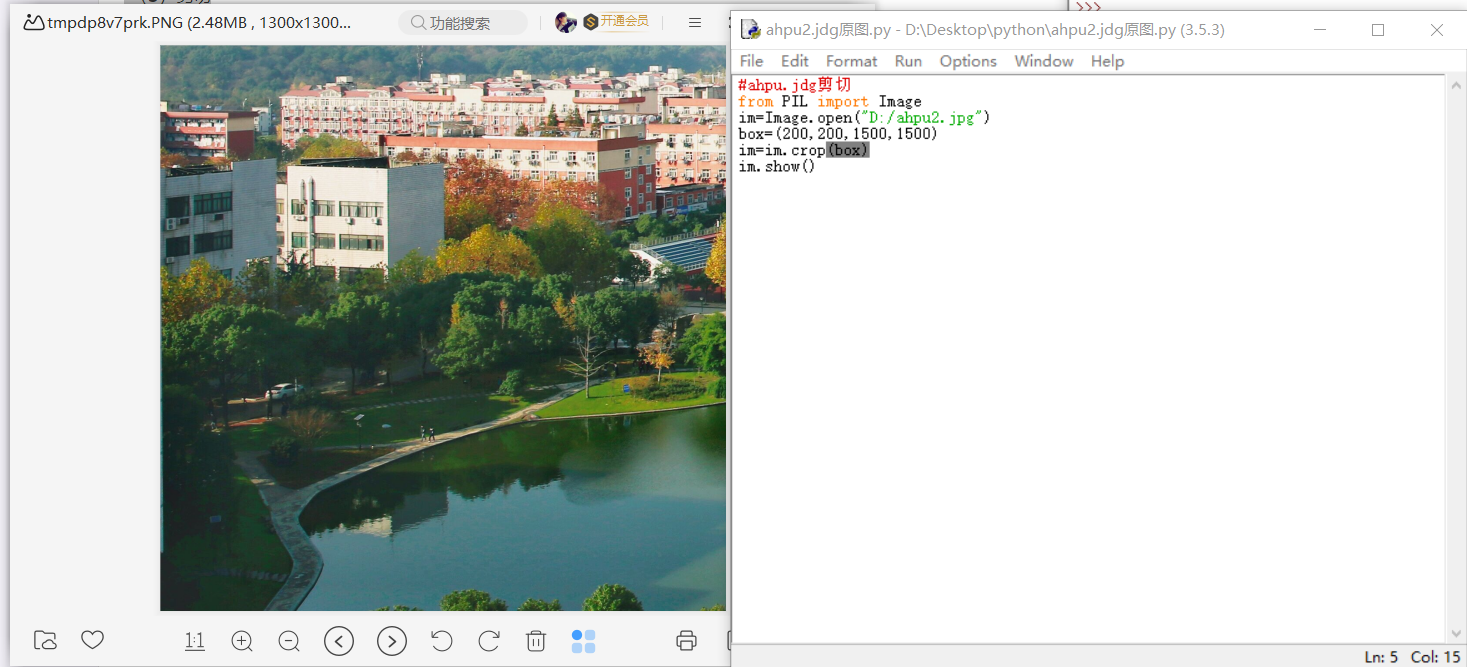This screenshot has width=1467, height=667.
Task: Click the "D:/ahpu2.jpg" string in code
Action: pos(922,118)
